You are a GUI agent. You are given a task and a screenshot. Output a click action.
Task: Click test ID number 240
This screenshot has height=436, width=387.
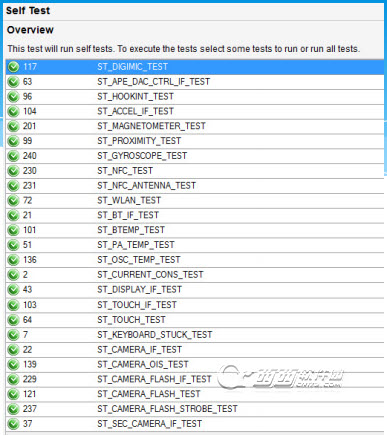tap(30, 156)
